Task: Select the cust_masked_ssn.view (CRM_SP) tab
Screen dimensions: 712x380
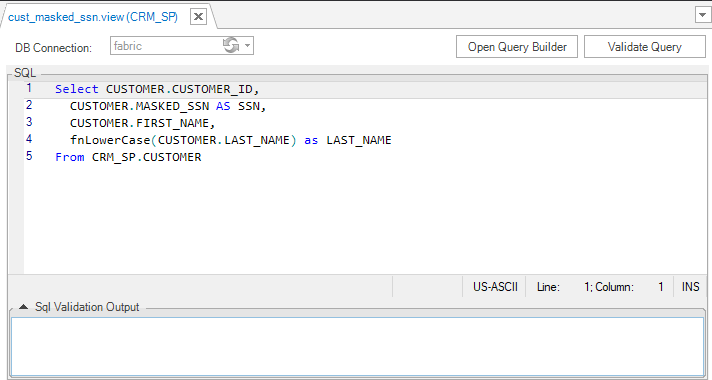Action: [93, 17]
